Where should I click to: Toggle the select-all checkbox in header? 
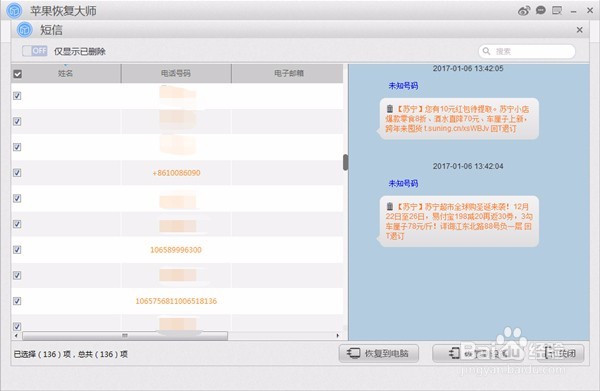18,74
